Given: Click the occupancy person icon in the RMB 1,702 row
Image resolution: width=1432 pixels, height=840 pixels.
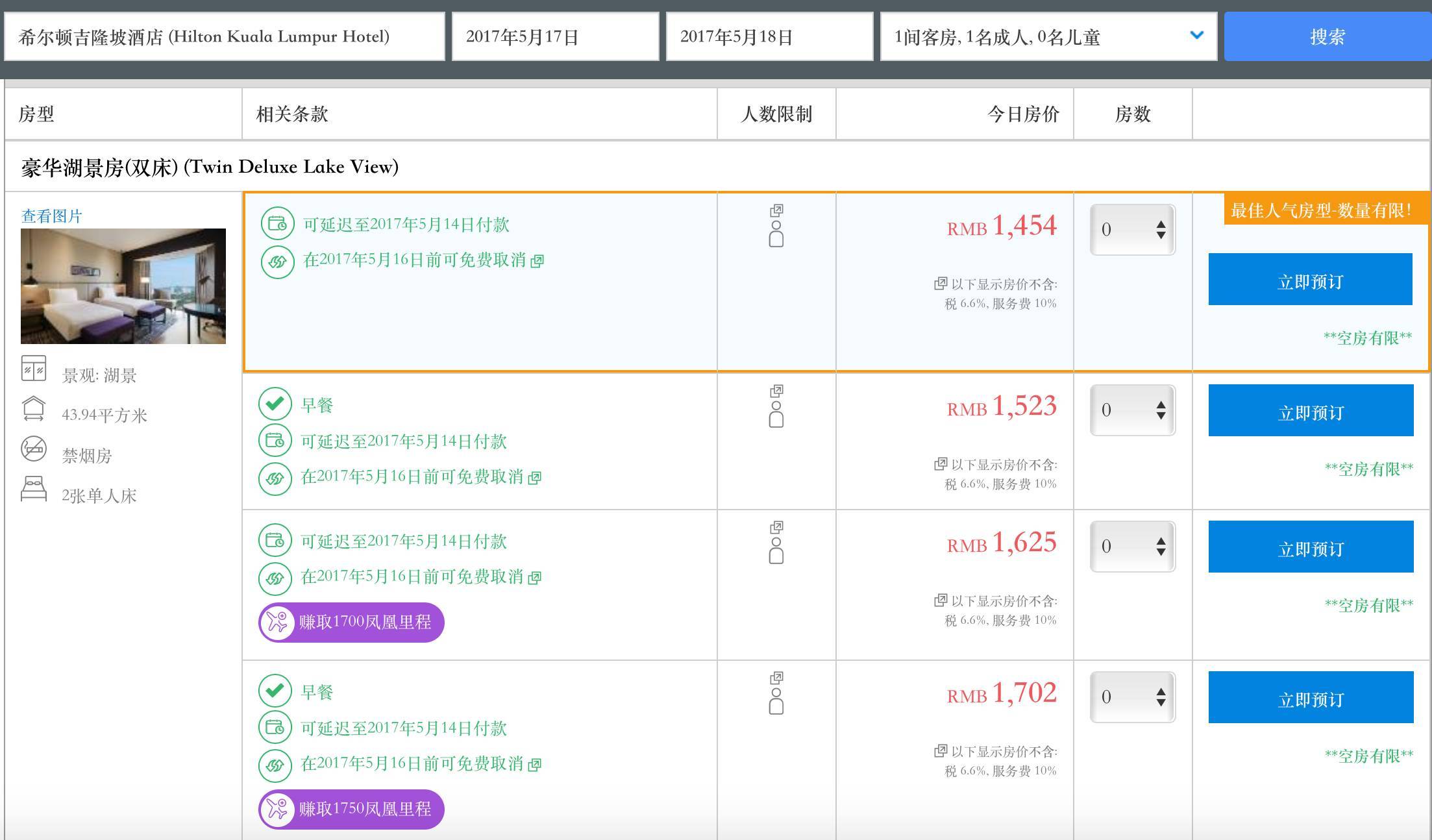Looking at the screenshot, I should [776, 702].
